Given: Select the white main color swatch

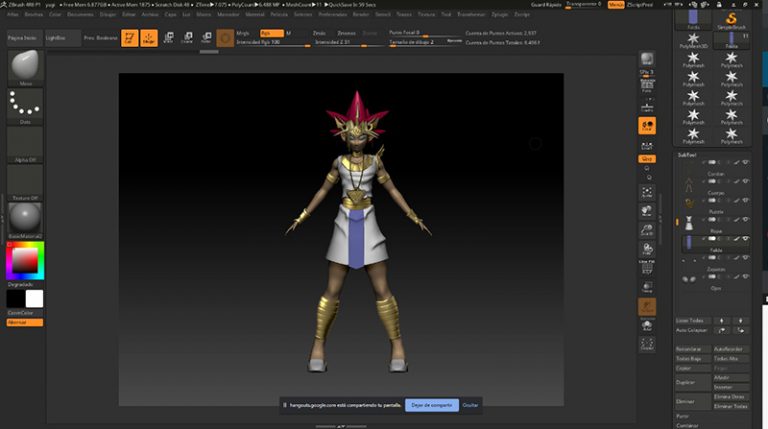Looking at the screenshot, I should (34, 299).
